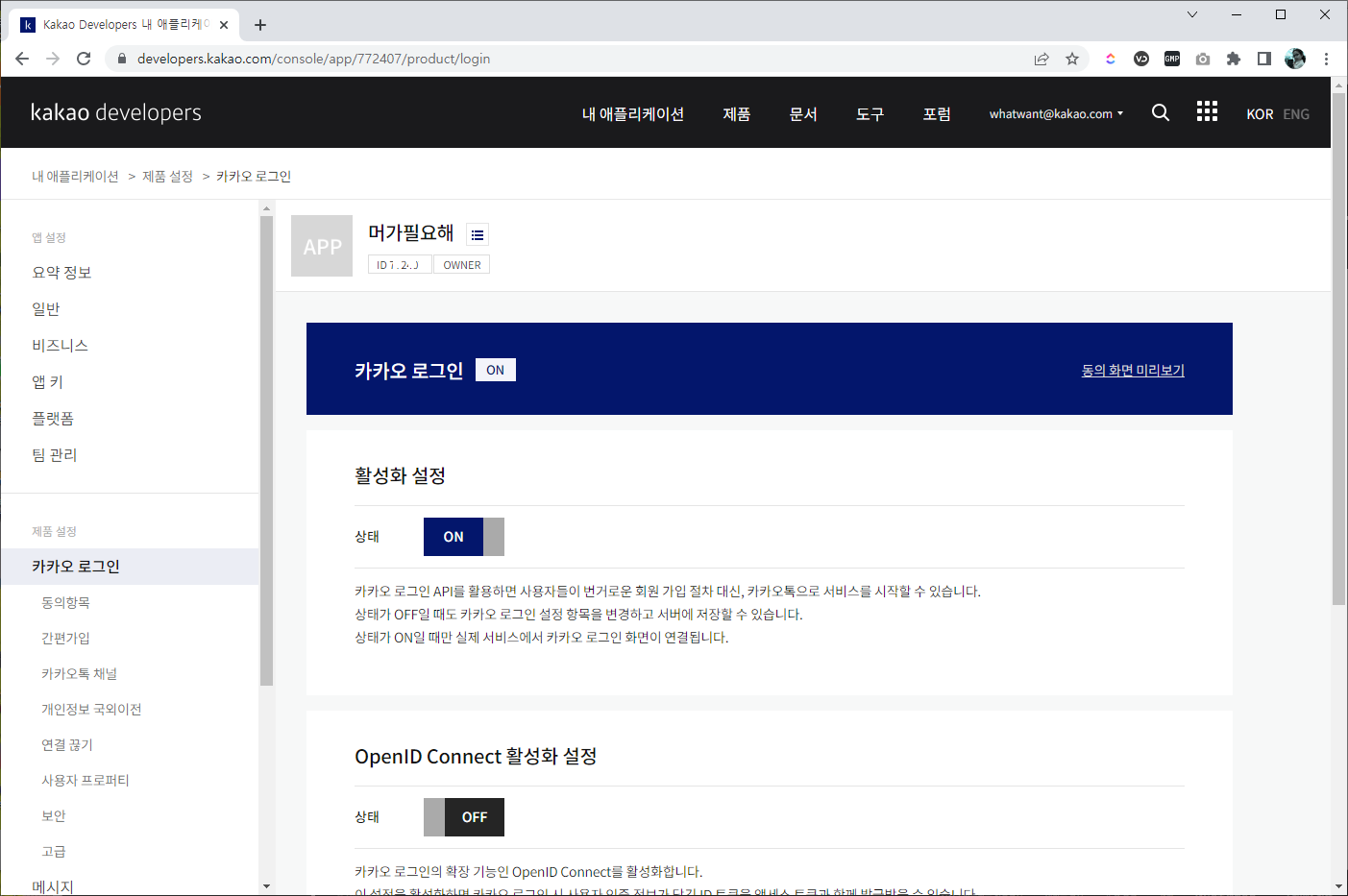Click the page scrollbar down arrow

1339,886
